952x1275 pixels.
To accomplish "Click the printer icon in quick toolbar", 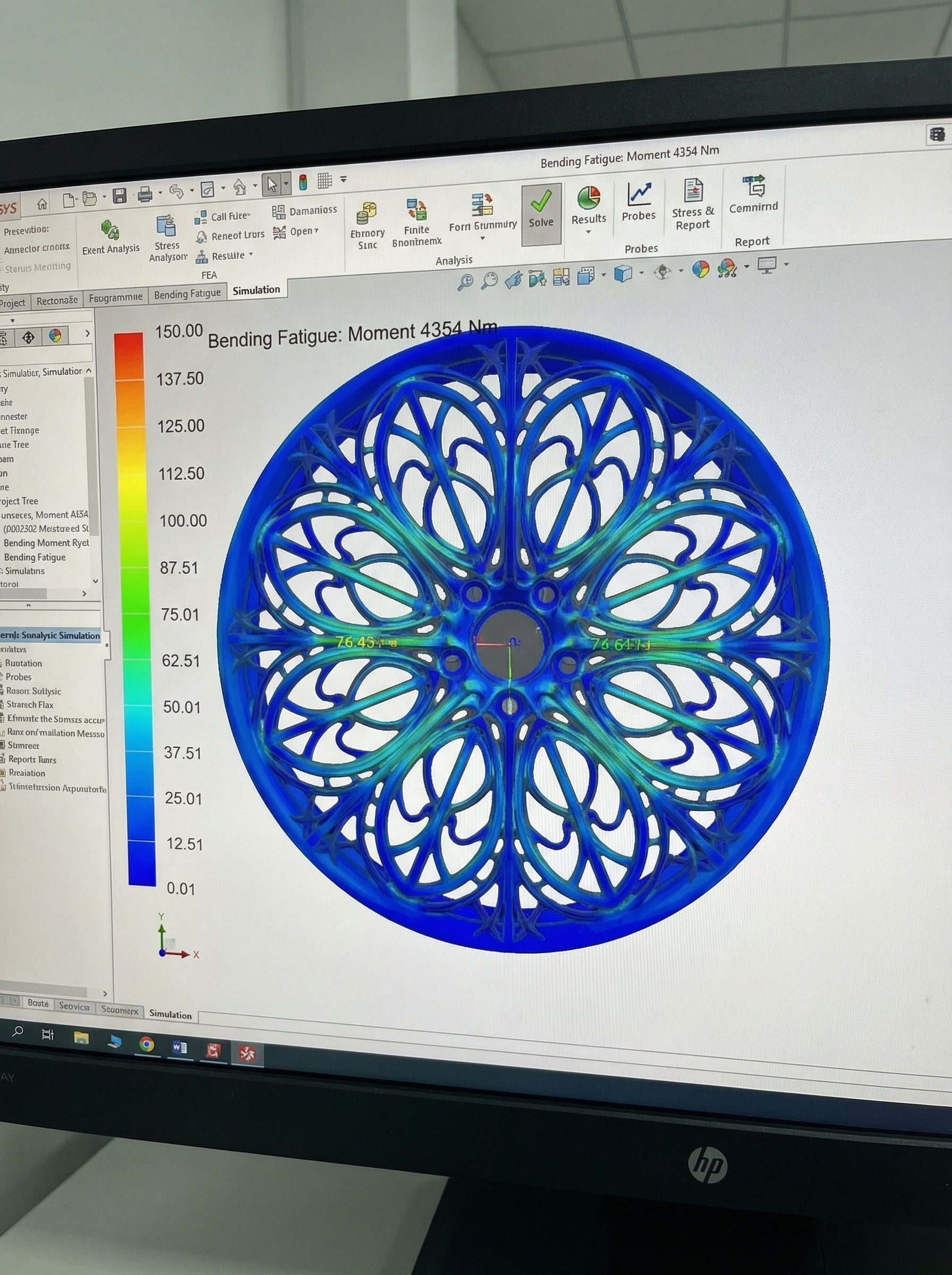I will tap(144, 195).
